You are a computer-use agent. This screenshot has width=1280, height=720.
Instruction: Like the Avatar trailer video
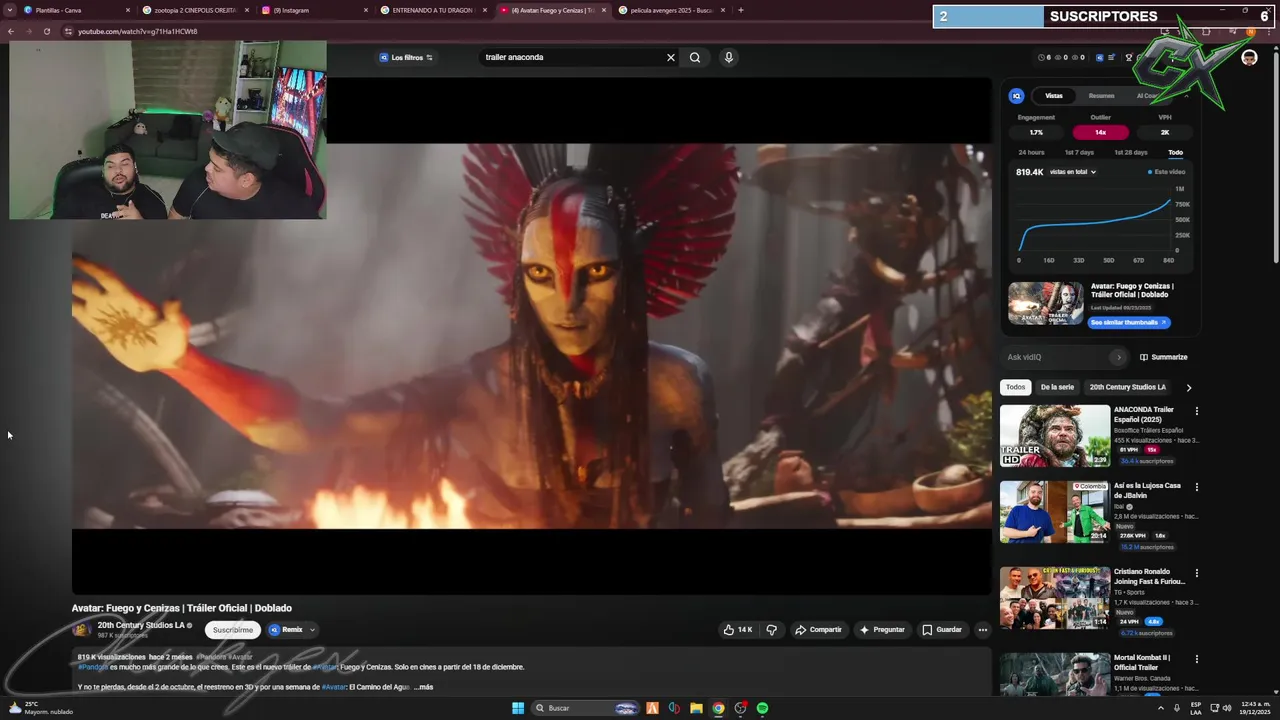(738, 630)
